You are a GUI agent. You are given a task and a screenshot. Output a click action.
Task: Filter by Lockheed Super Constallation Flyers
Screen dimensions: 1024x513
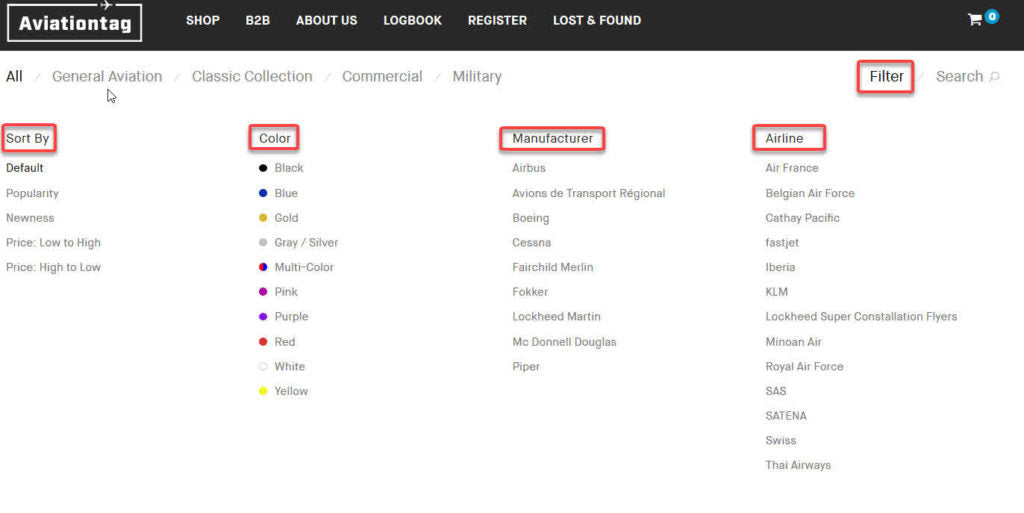[861, 317]
